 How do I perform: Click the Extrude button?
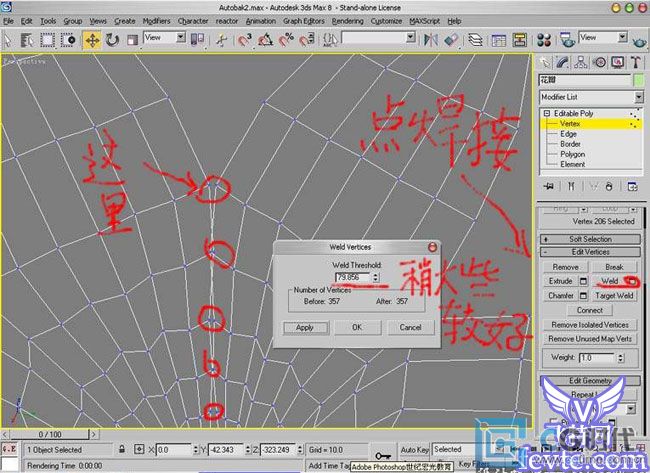560,281
